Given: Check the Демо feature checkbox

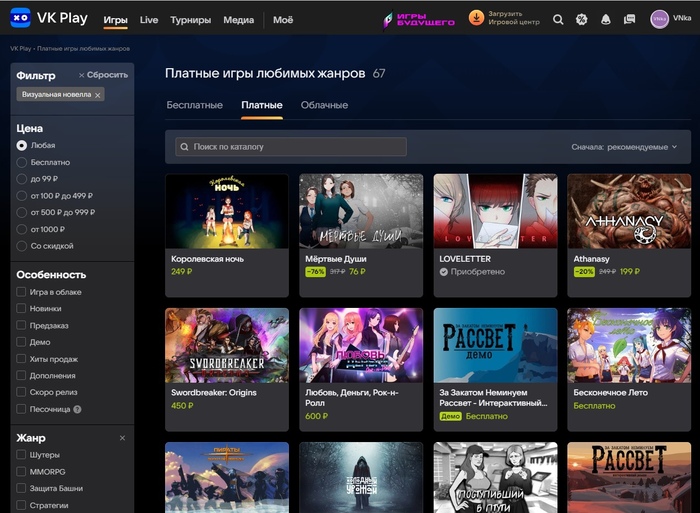Looking at the screenshot, I should pos(21,342).
